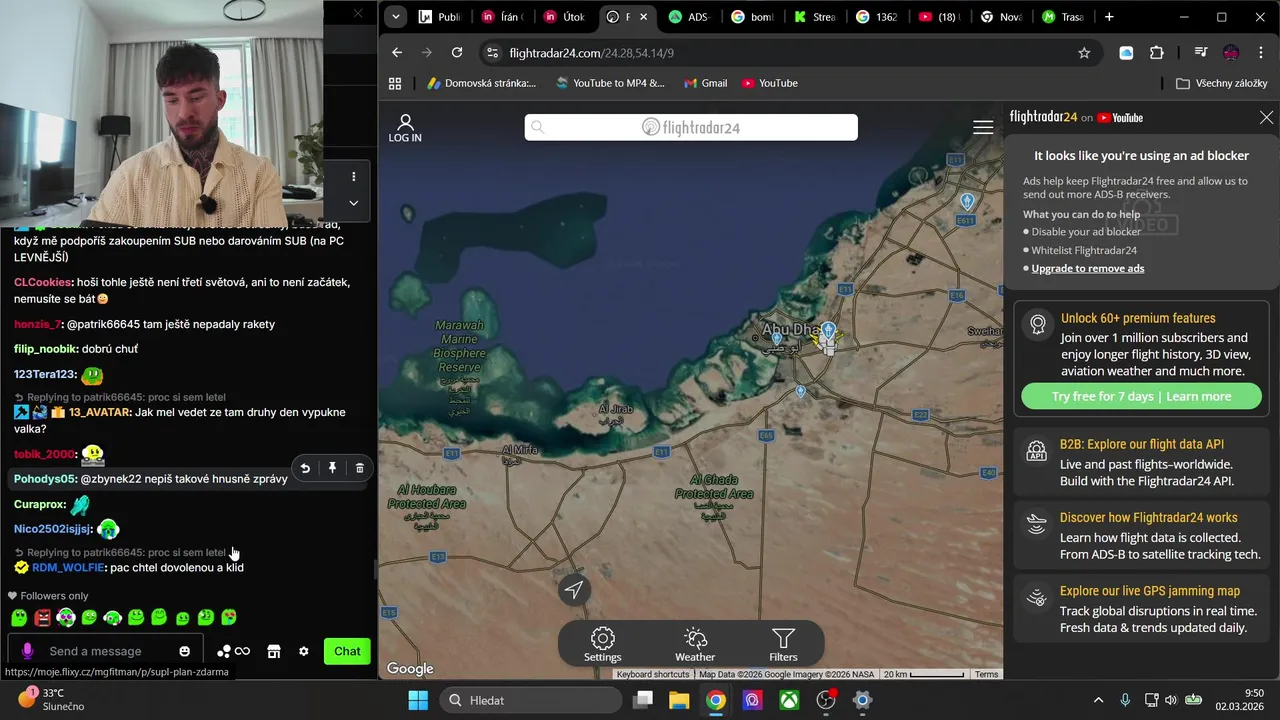Open the site information icon in address bar

[x=491, y=53]
